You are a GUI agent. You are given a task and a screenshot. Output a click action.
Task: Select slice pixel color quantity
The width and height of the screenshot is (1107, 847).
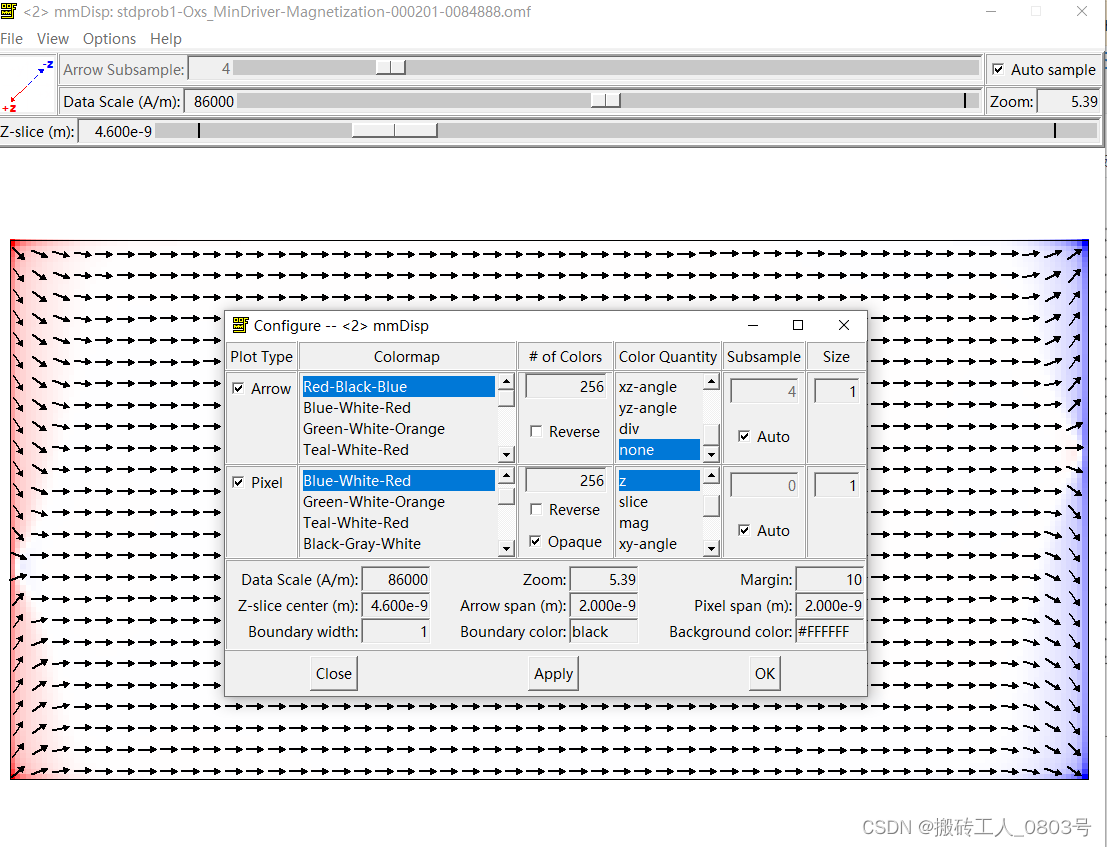(659, 502)
